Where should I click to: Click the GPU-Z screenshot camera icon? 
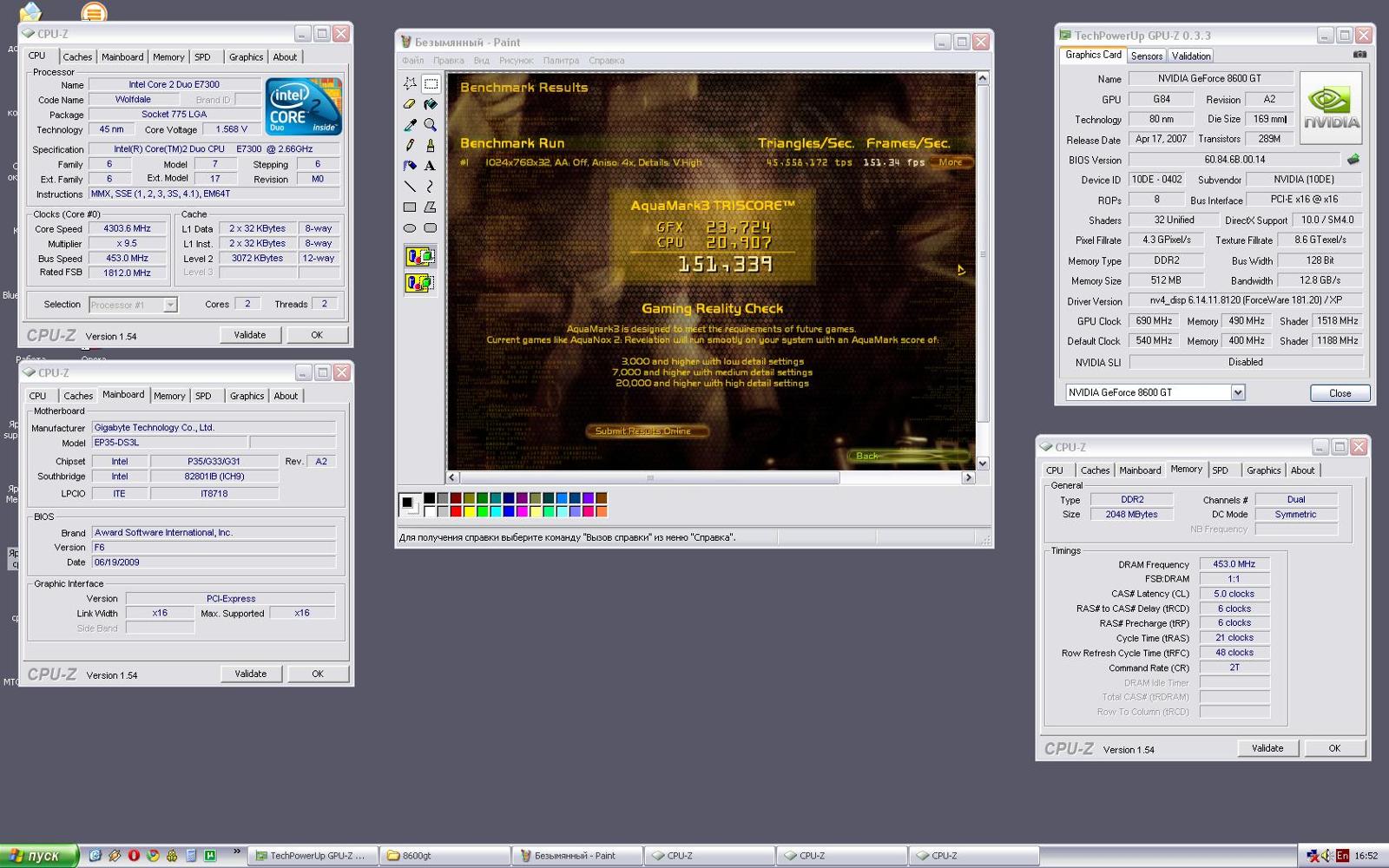coord(1359,55)
